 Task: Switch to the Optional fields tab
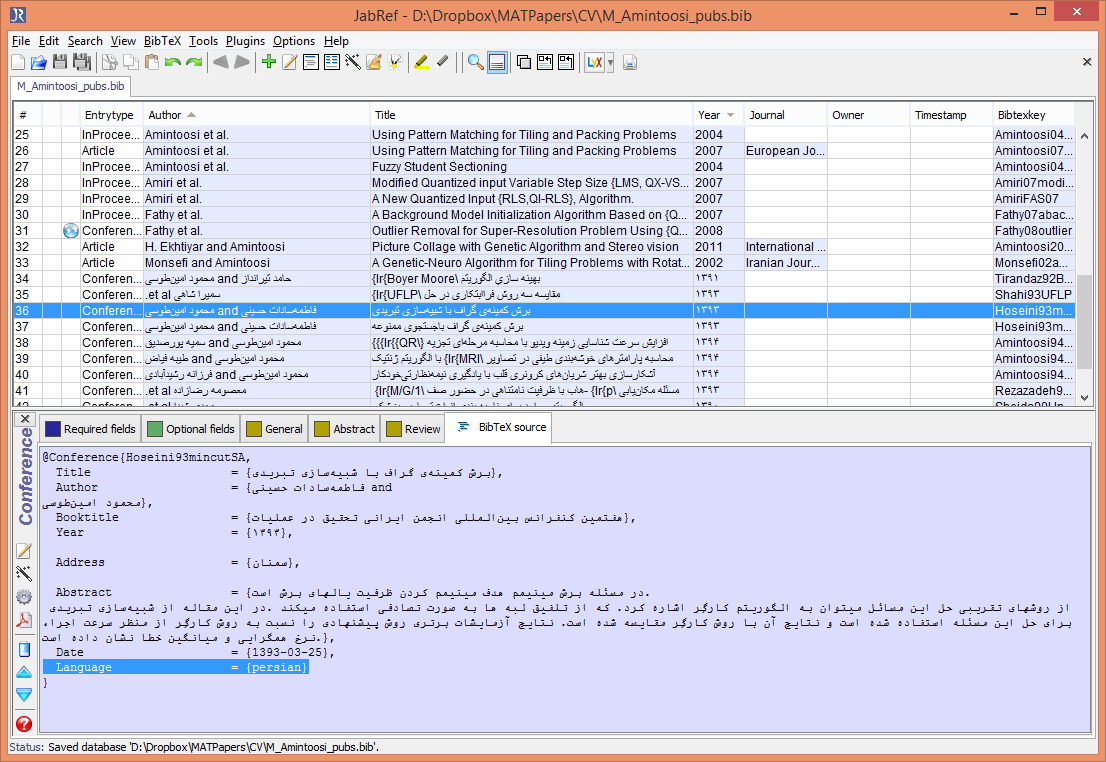click(190, 429)
